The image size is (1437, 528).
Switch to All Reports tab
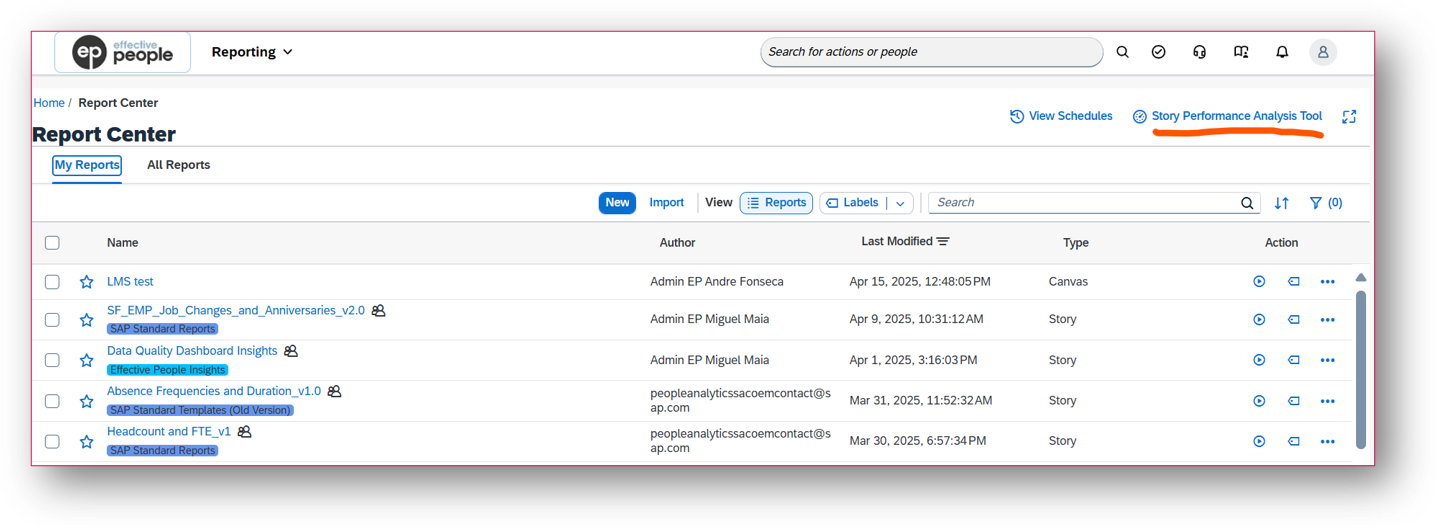coord(178,165)
